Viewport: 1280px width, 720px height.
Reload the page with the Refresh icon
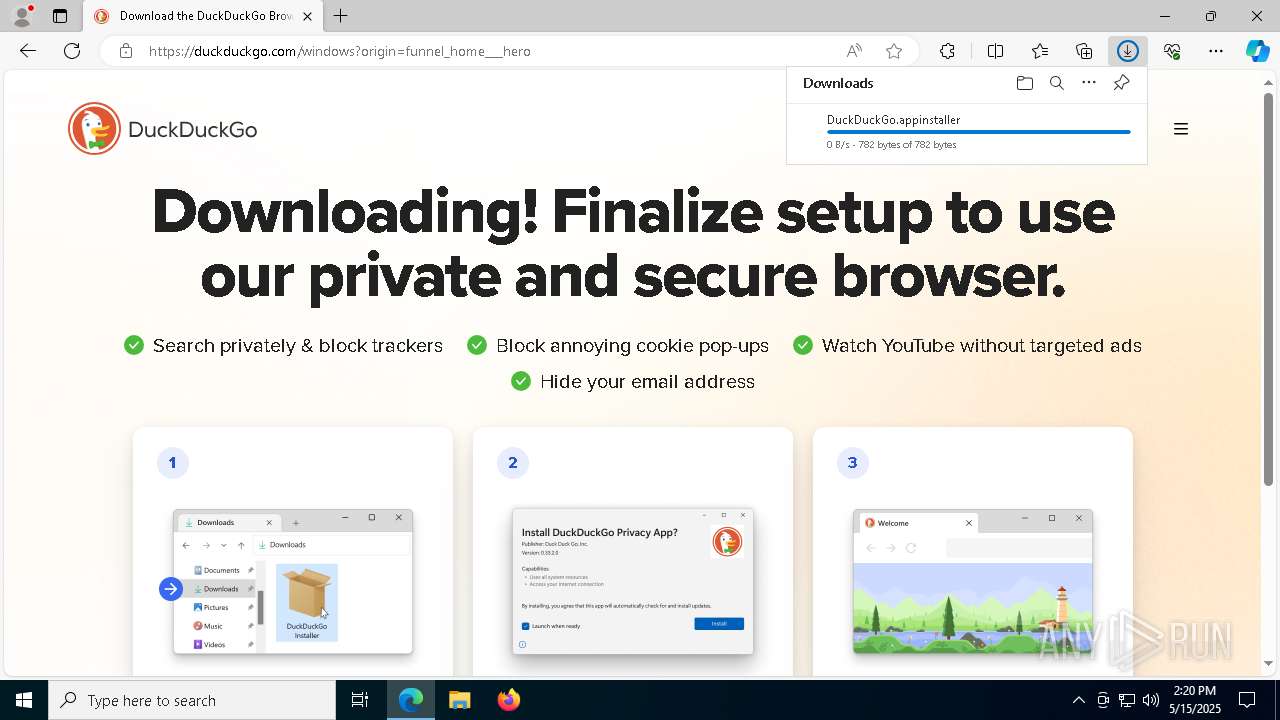coord(72,51)
